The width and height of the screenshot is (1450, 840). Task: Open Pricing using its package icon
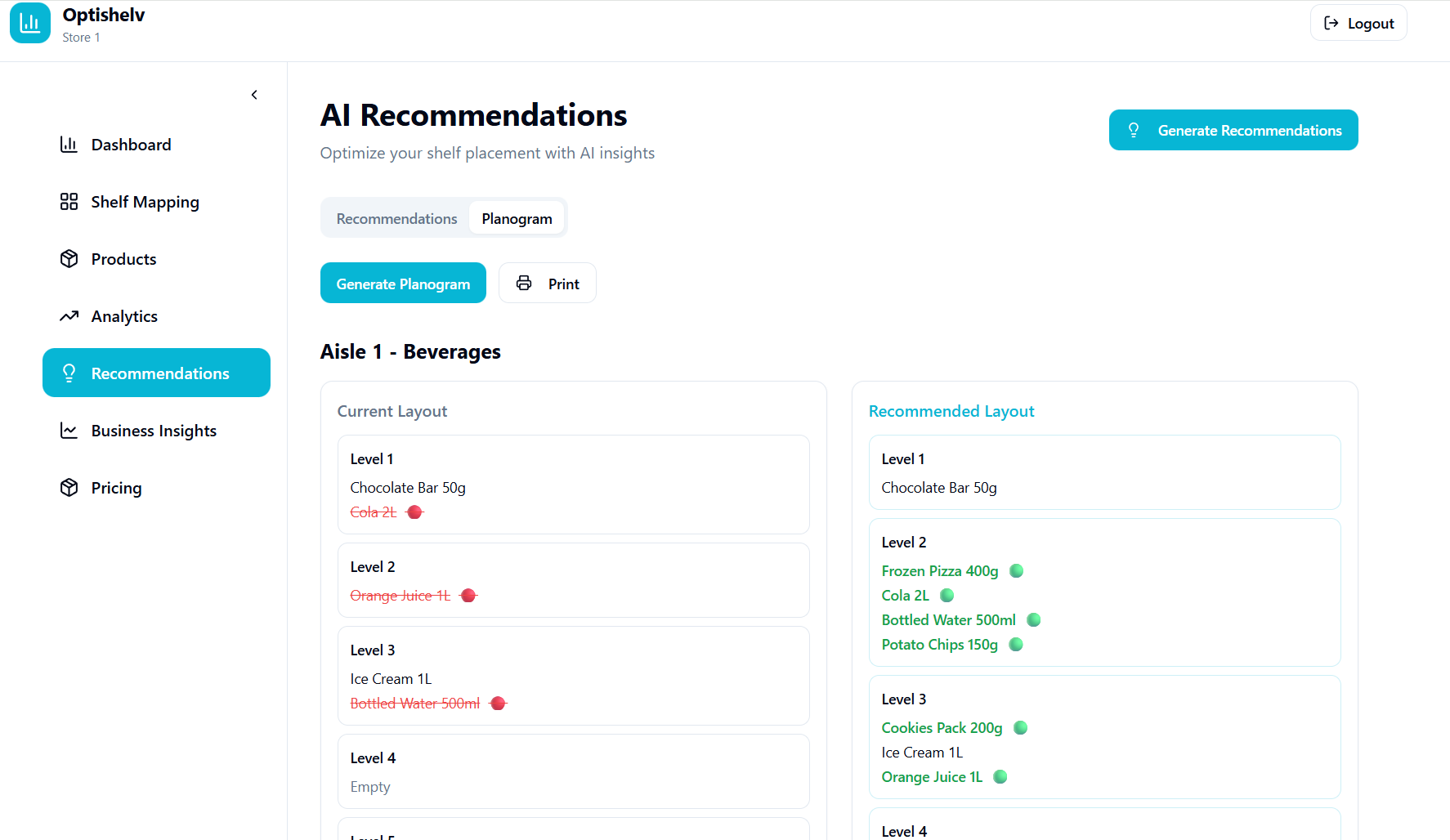click(69, 487)
